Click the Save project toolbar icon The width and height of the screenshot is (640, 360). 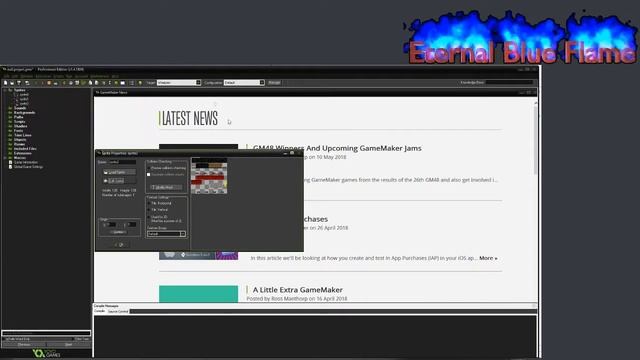pyautogui.click(x=19, y=83)
